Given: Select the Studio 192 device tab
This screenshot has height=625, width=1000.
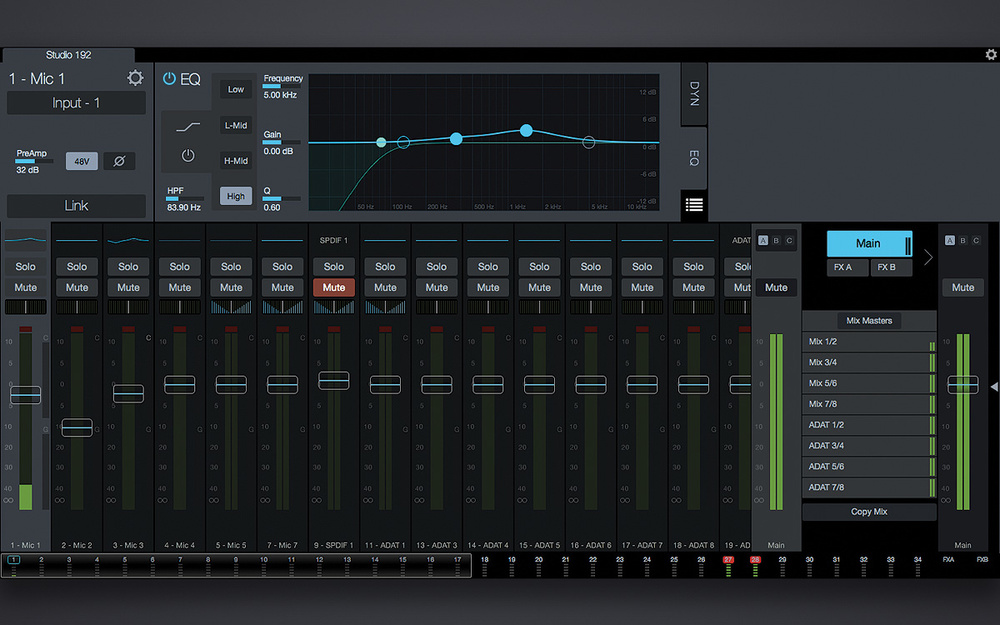Looking at the screenshot, I should coord(67,54).
